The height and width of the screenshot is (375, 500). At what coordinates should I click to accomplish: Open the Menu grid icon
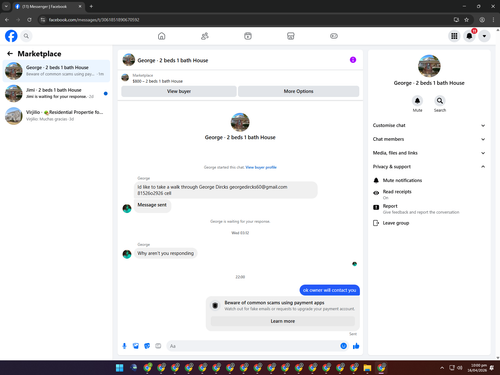pos(454,36)
